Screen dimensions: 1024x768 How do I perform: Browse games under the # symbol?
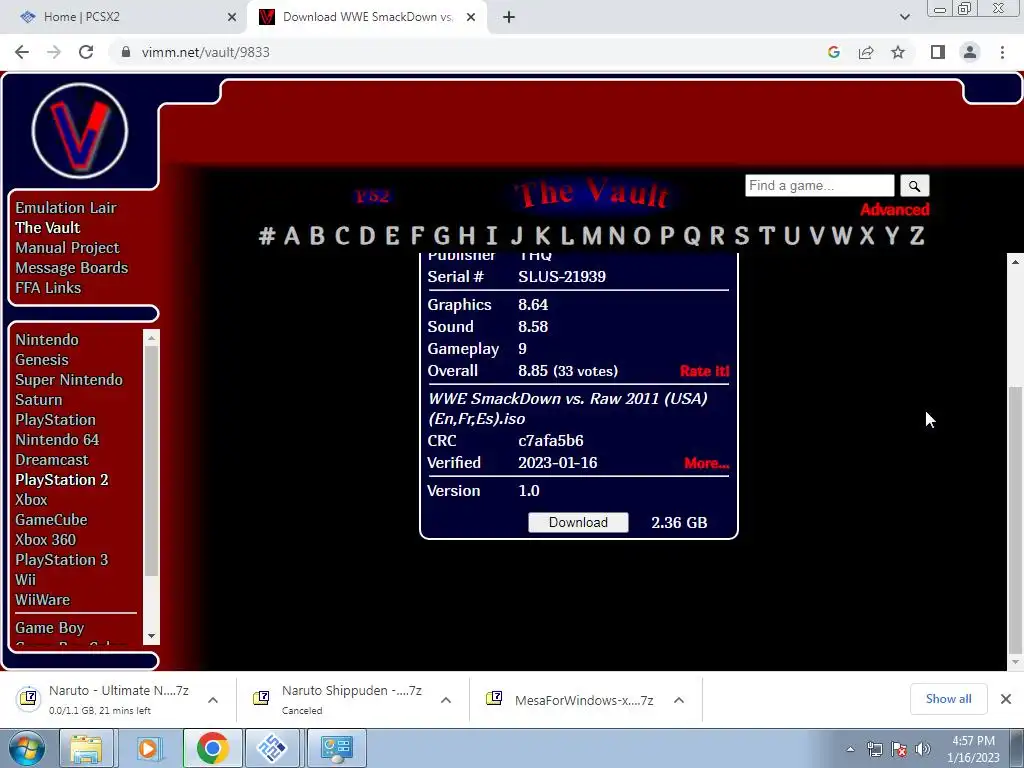(x=266, y=235)
